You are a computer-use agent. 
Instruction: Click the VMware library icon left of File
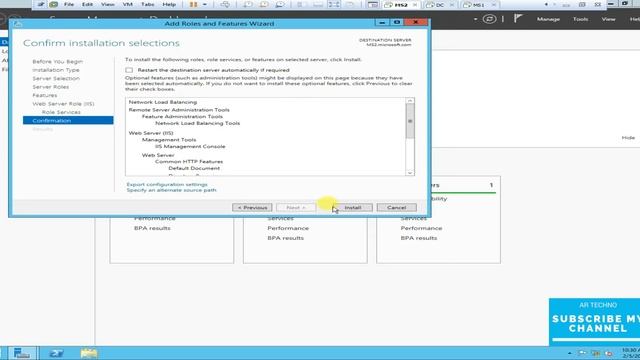(x=53, y=4)
